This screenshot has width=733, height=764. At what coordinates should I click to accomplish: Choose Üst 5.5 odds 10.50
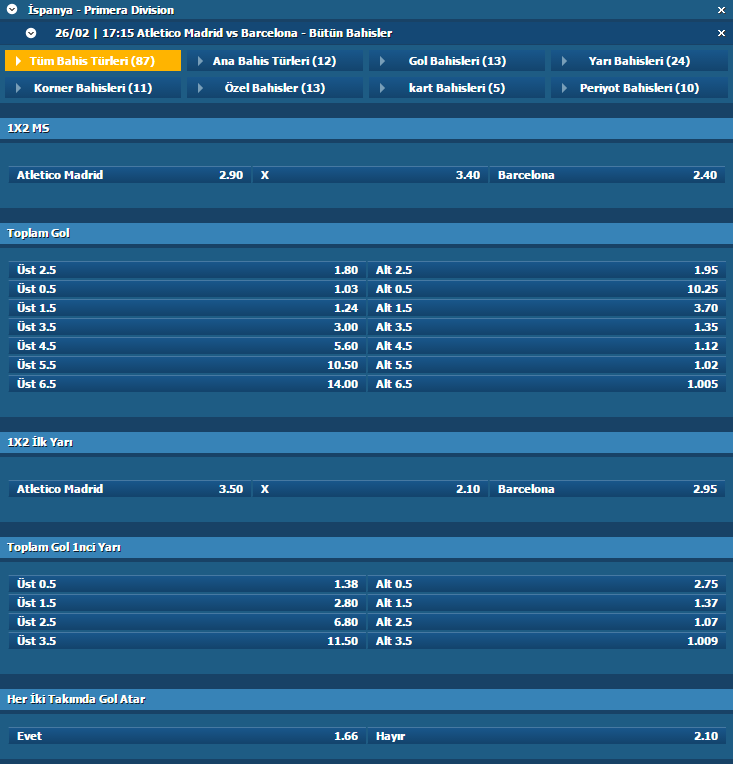tap(187, 365)
